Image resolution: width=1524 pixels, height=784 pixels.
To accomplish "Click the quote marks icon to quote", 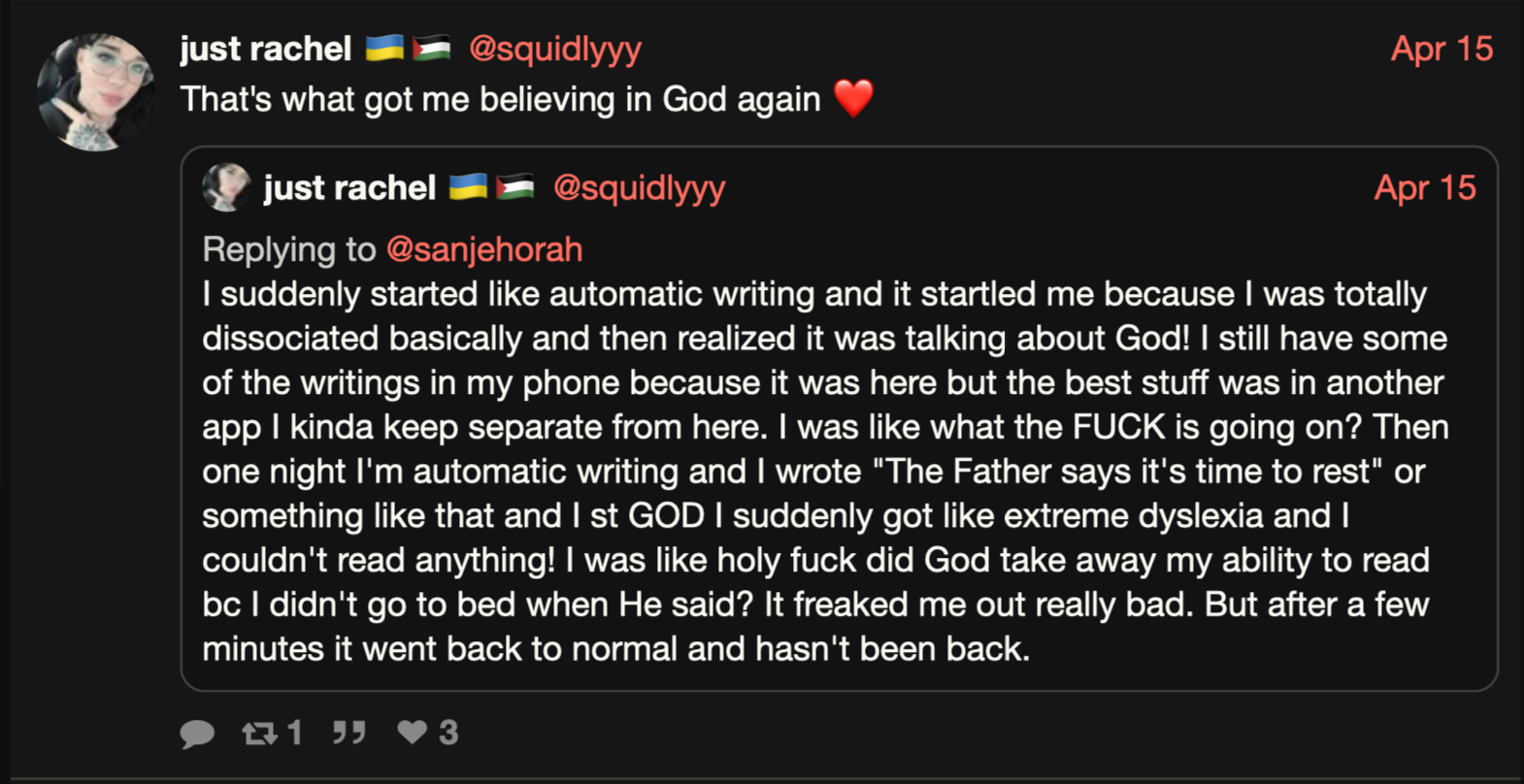I will 348,732.
